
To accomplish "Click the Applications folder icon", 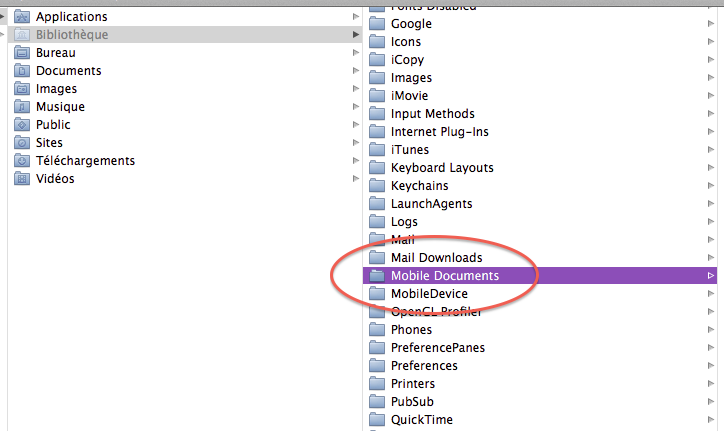I will (x=22, y=17).
